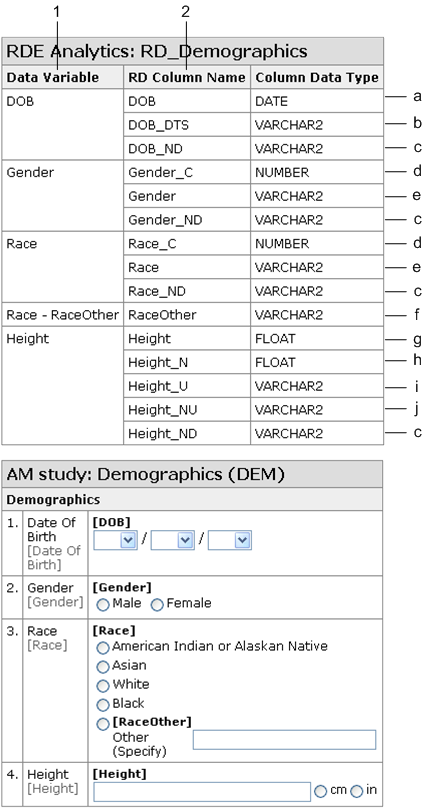
Task: Choose American Indian or Alaskan Native race
Action: tap(103, 647)
